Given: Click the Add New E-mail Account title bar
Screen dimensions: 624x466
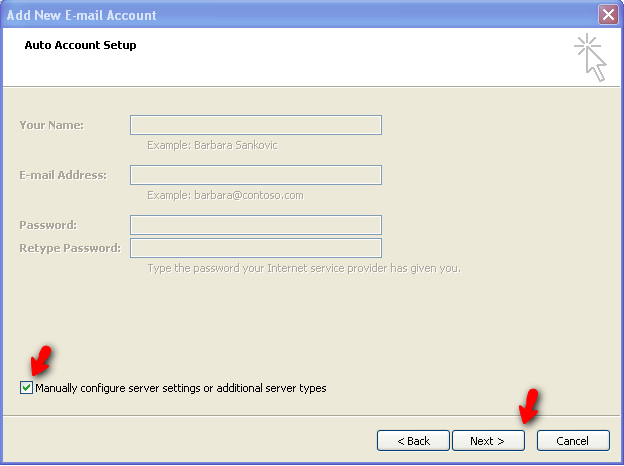Looking at the screenshot, I should [x=300, y=15].
